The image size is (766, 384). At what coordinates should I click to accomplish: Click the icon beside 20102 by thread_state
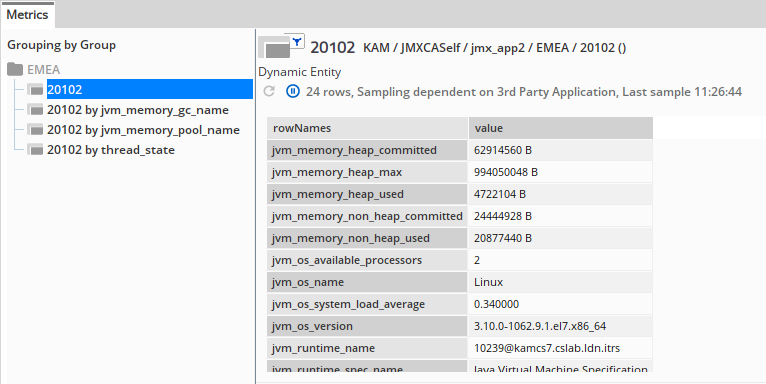[35, 150]
